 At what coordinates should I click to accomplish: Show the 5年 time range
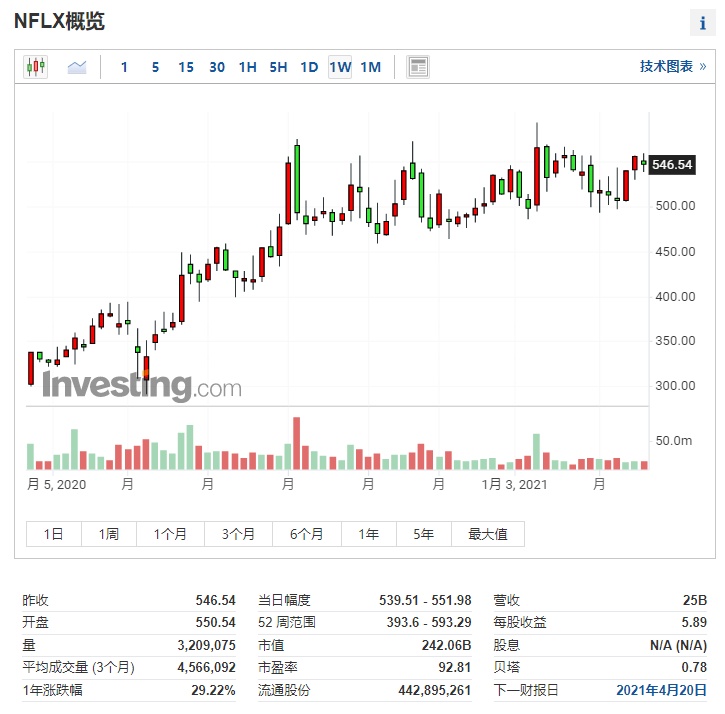424,534
